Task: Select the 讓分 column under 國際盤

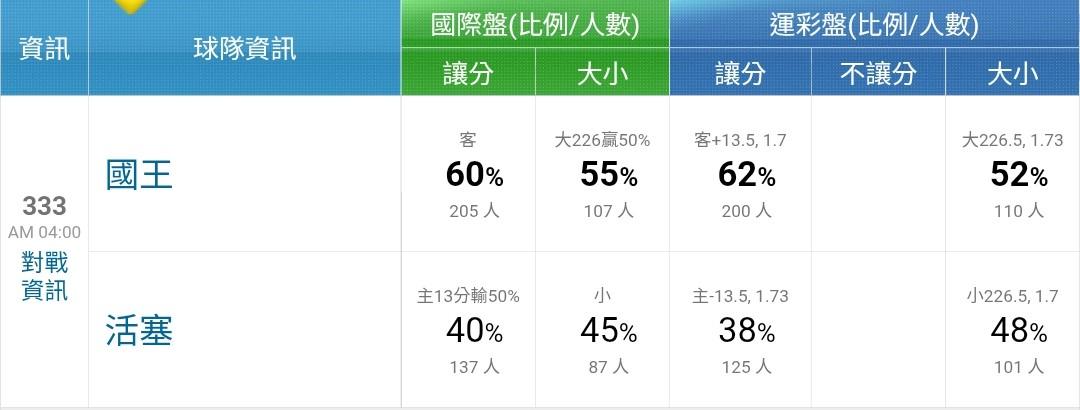Action: [x=467, y=73]
